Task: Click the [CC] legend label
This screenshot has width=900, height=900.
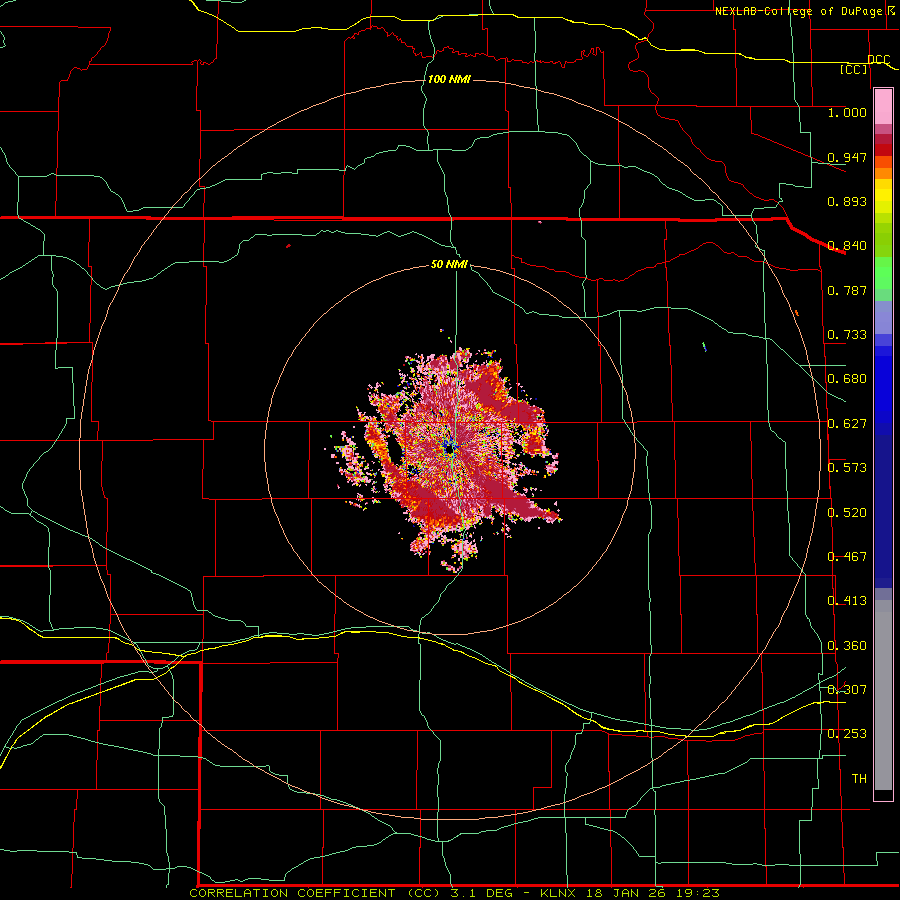Action: 854,69
